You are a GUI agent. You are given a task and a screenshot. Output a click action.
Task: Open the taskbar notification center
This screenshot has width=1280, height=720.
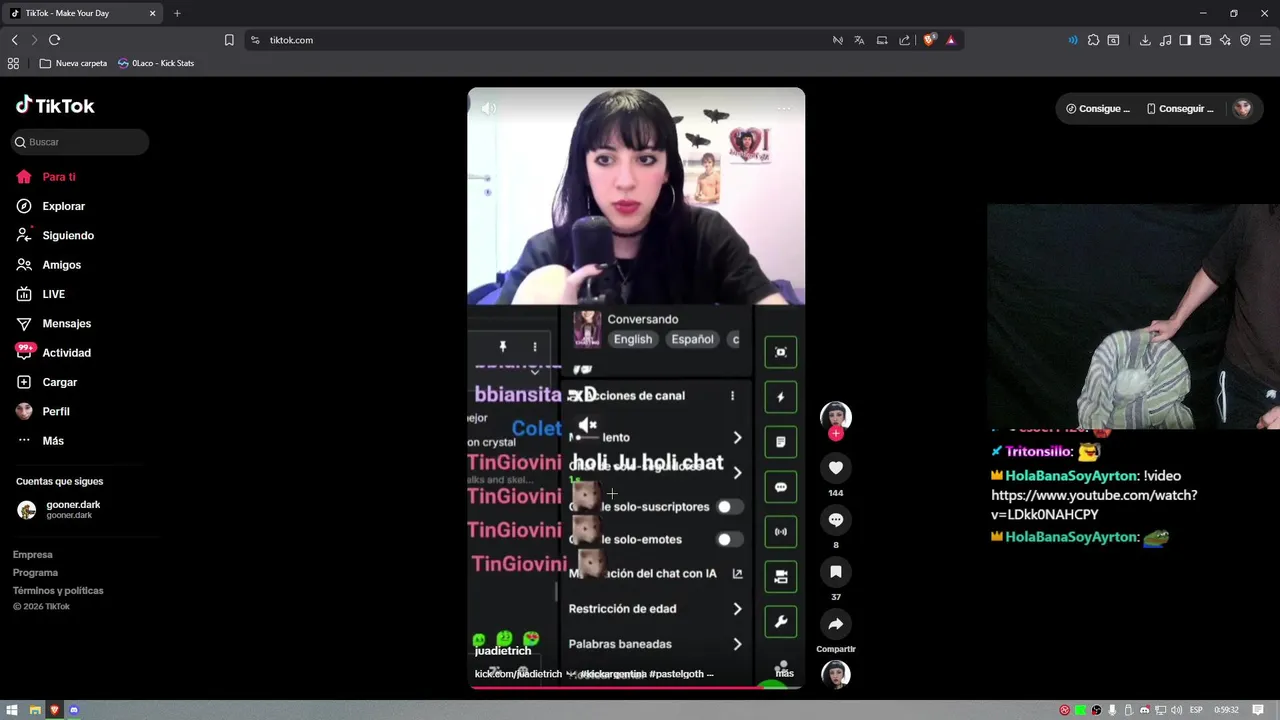[x=1258, y=710]
